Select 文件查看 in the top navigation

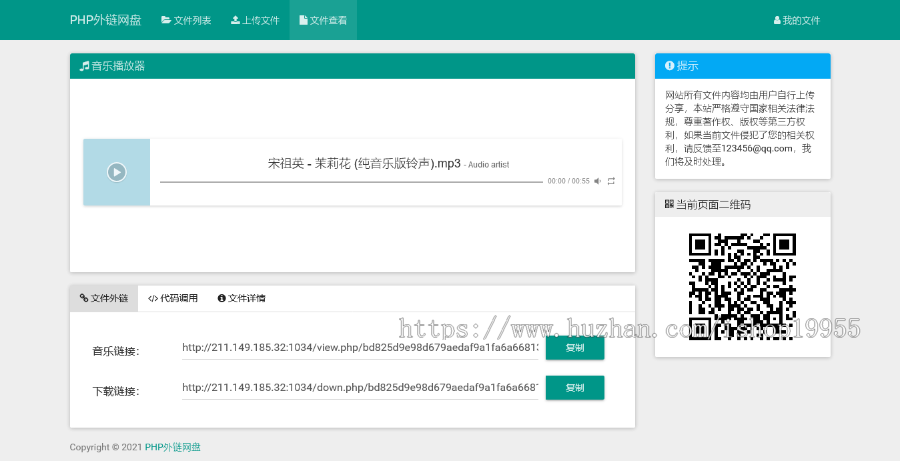[x=323, y=20]
